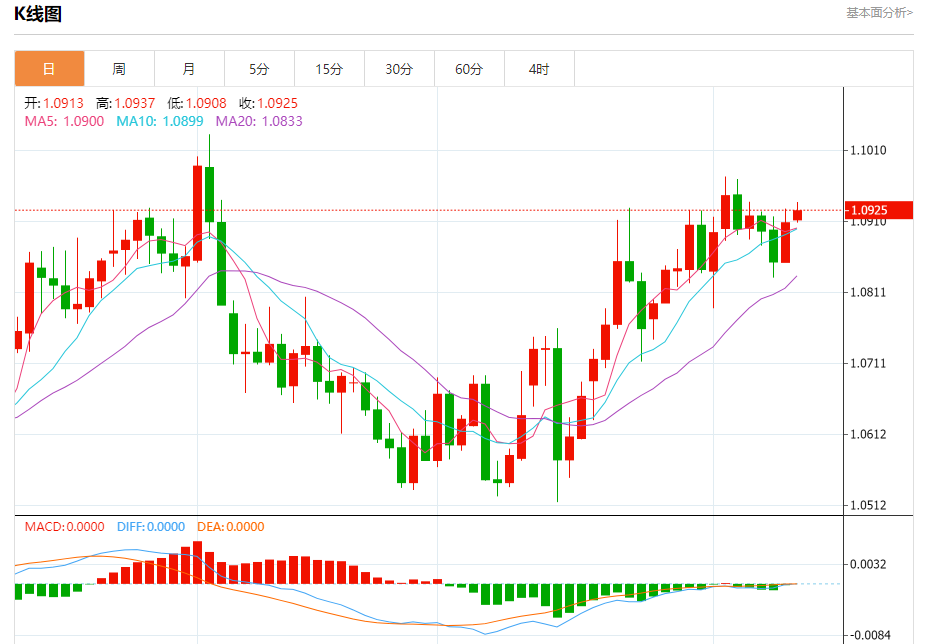Viewport: 925px width, 644px height.
Task: Open the 基本面分析 link
Action: 880,12
